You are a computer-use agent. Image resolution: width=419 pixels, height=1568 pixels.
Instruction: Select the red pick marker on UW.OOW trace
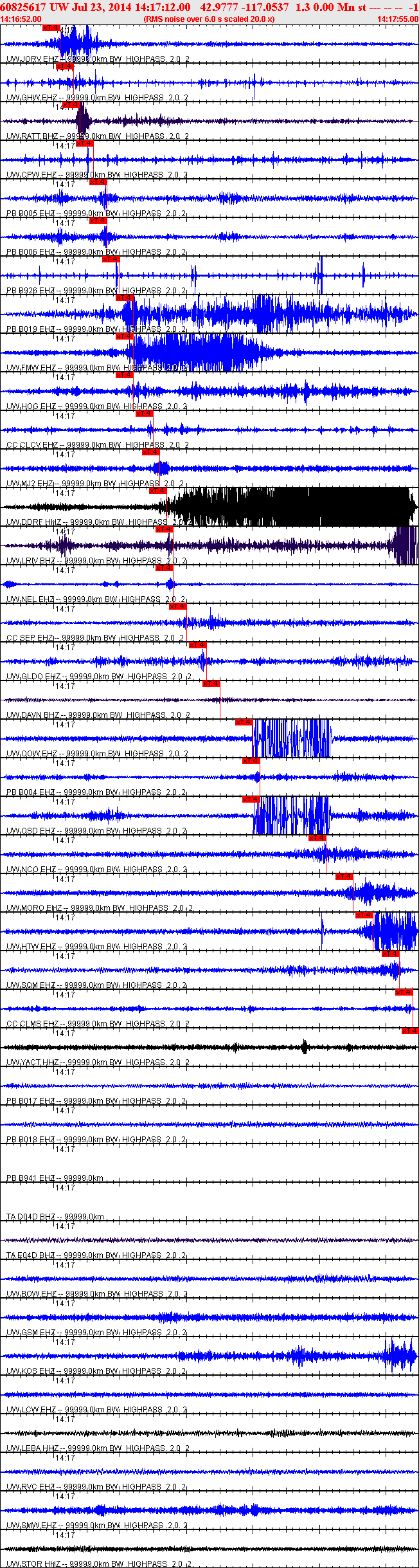[x=244, y=722]
